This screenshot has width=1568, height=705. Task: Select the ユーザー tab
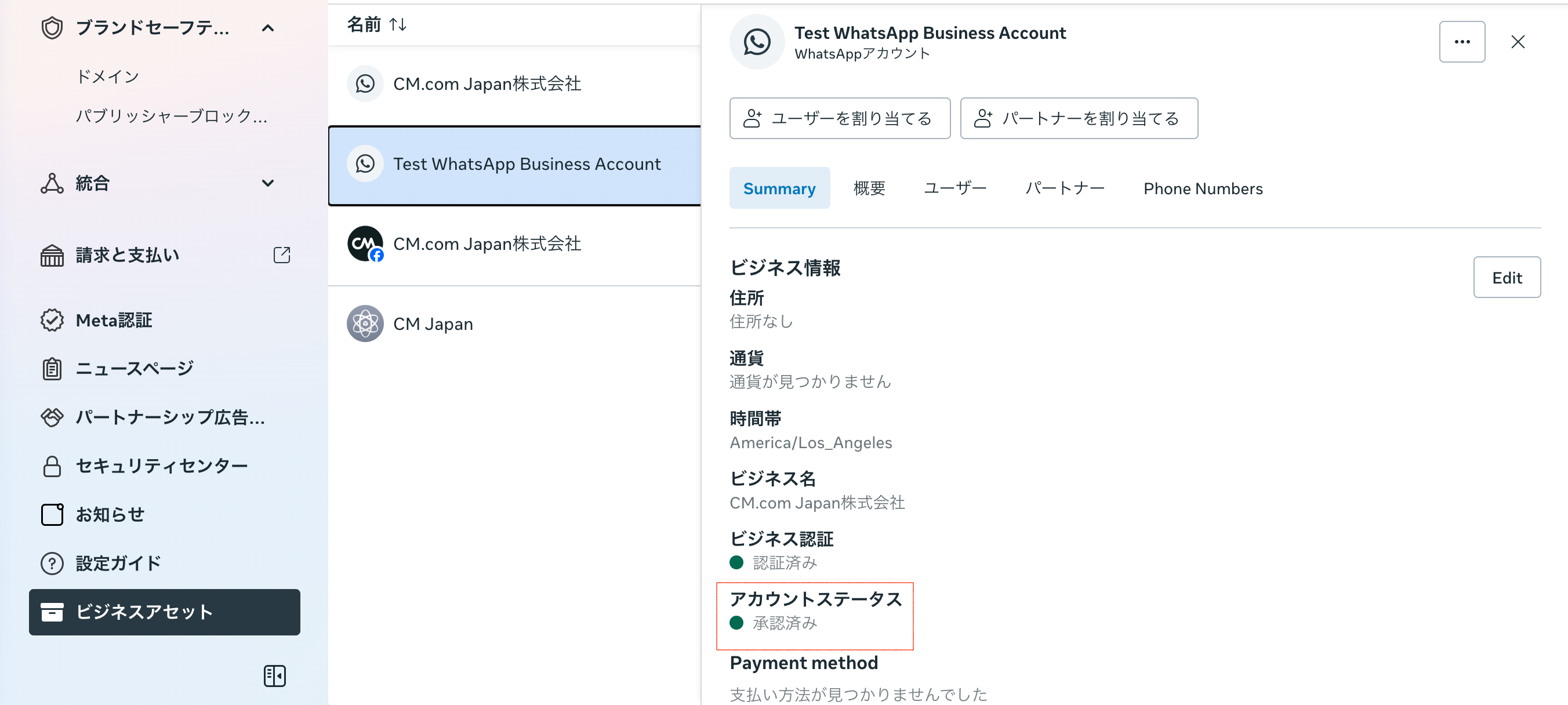pos(954,189)
